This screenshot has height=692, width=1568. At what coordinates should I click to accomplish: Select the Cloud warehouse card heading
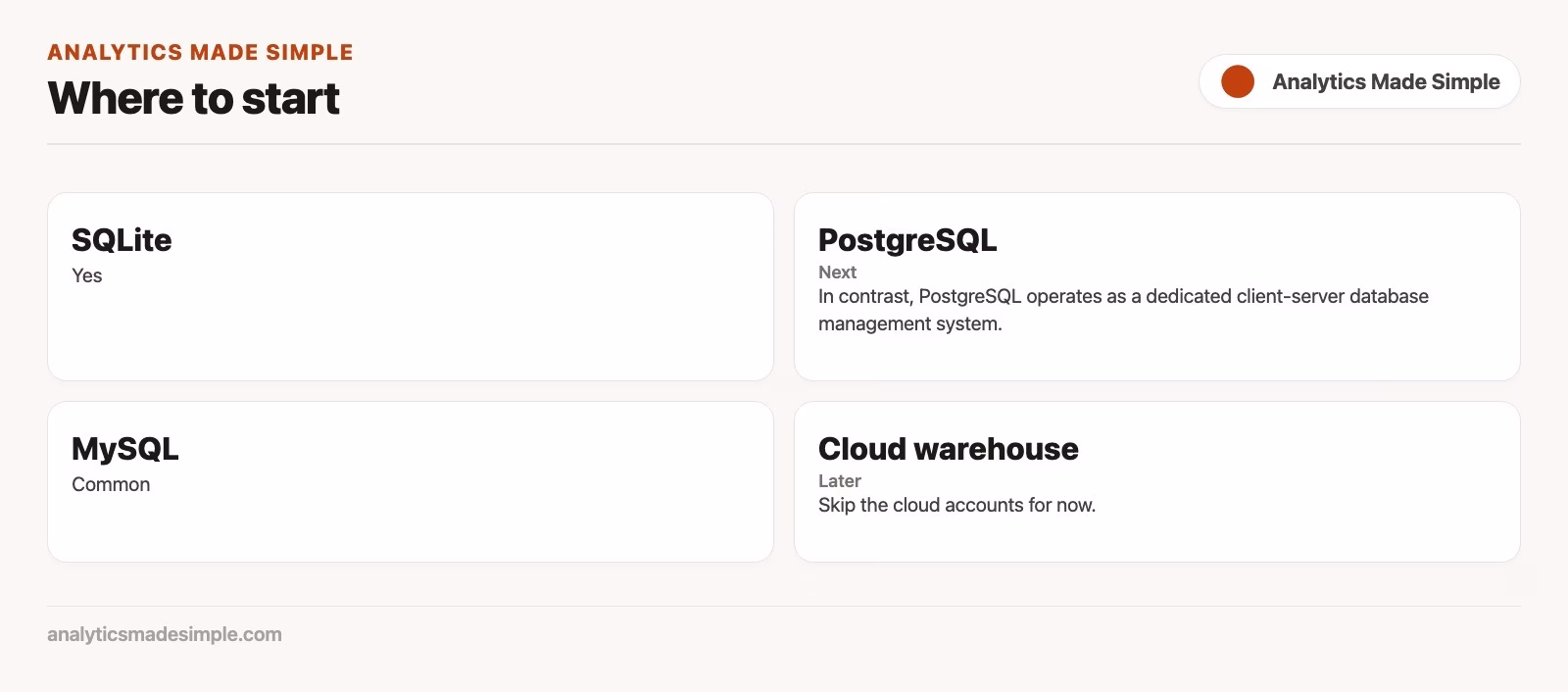coord(948,448)
